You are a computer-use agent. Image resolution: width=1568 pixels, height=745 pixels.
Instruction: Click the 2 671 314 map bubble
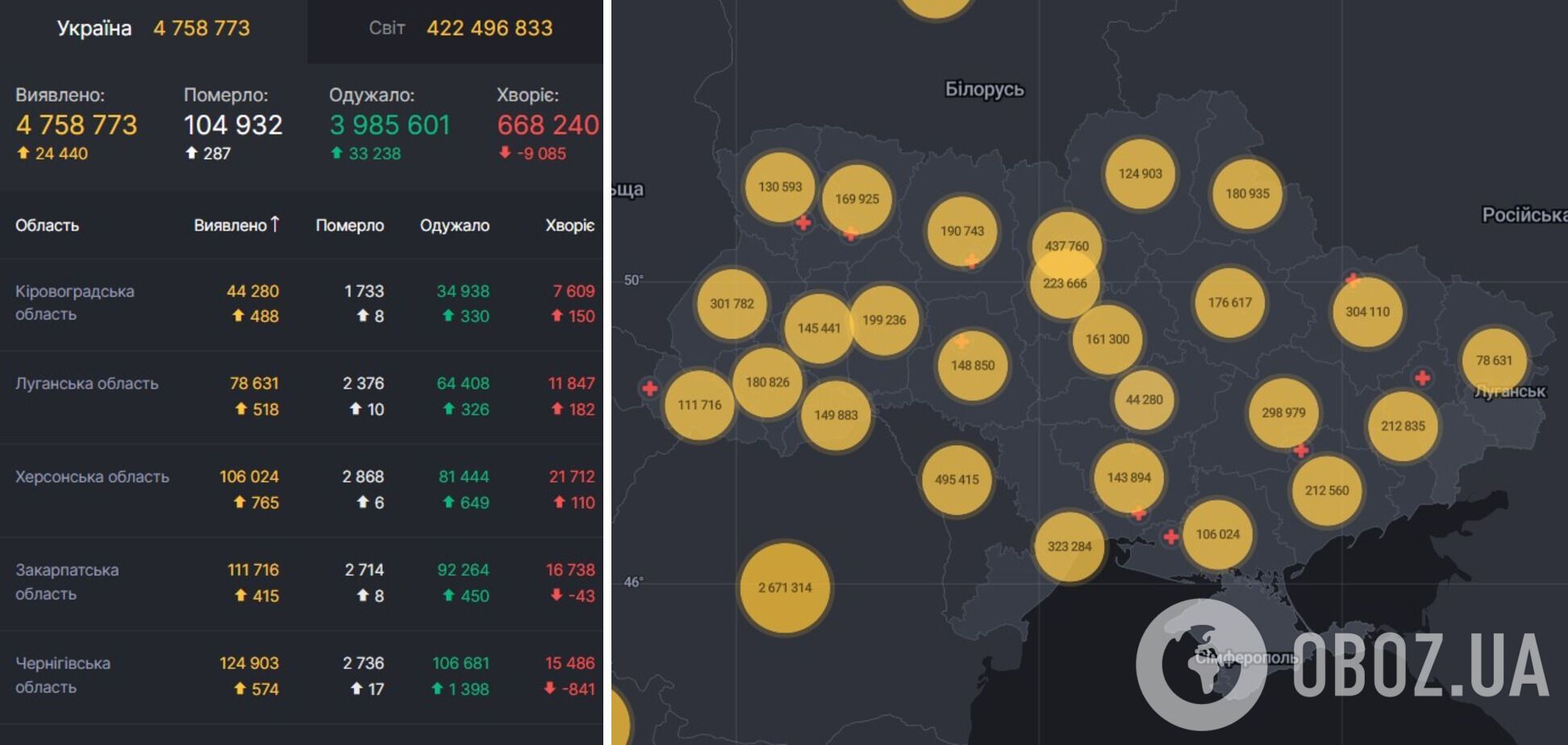pos(785,588)
